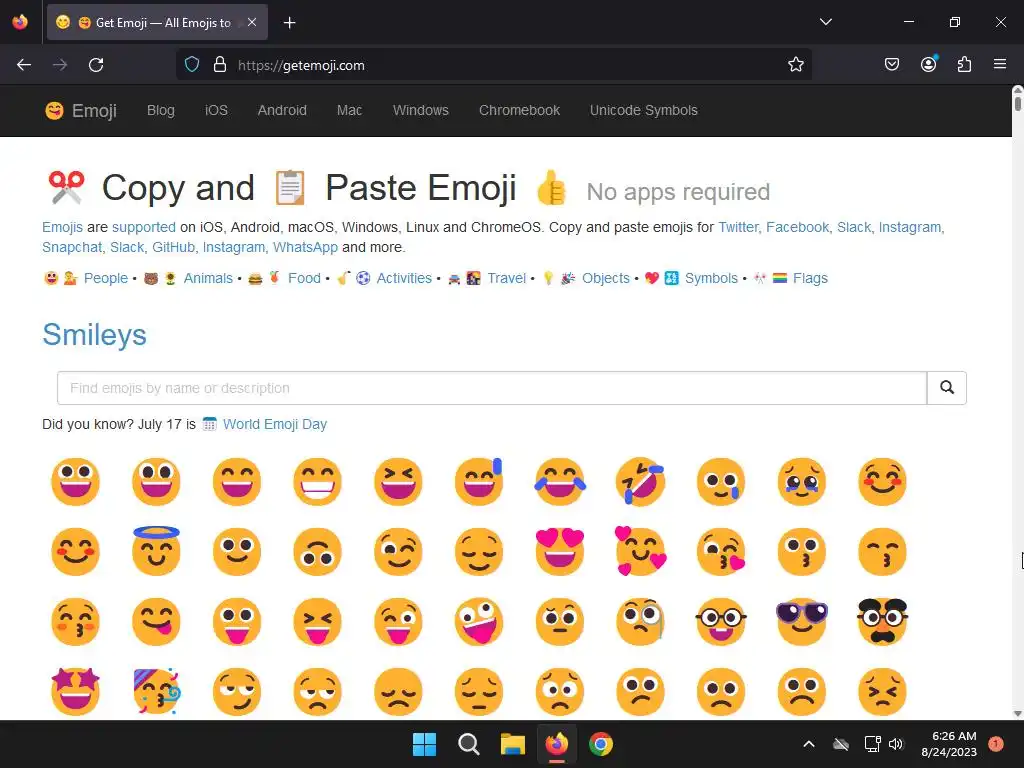The width and height of the screenshot is (1024, 768).
Task: Pick the face blowing a kiss emoji
Action: (721, 552)
